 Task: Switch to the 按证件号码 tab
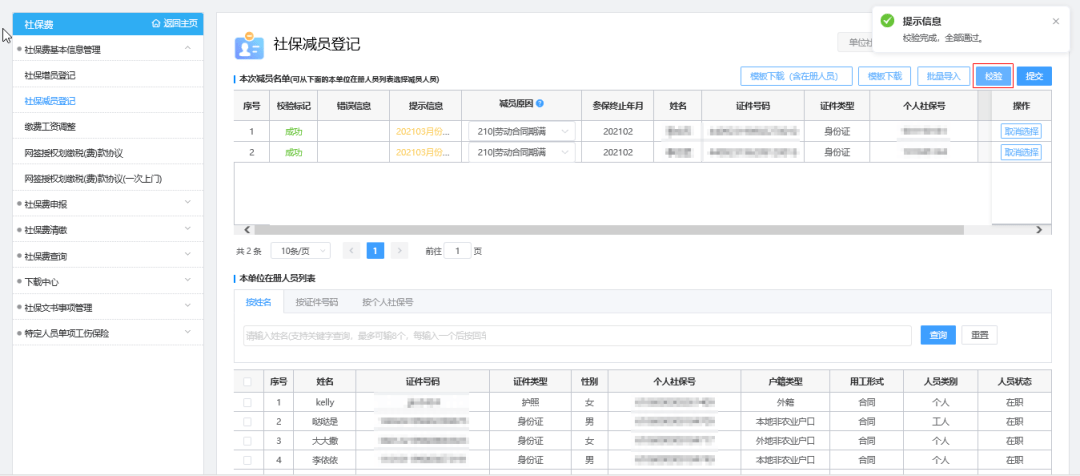(316, 302)
